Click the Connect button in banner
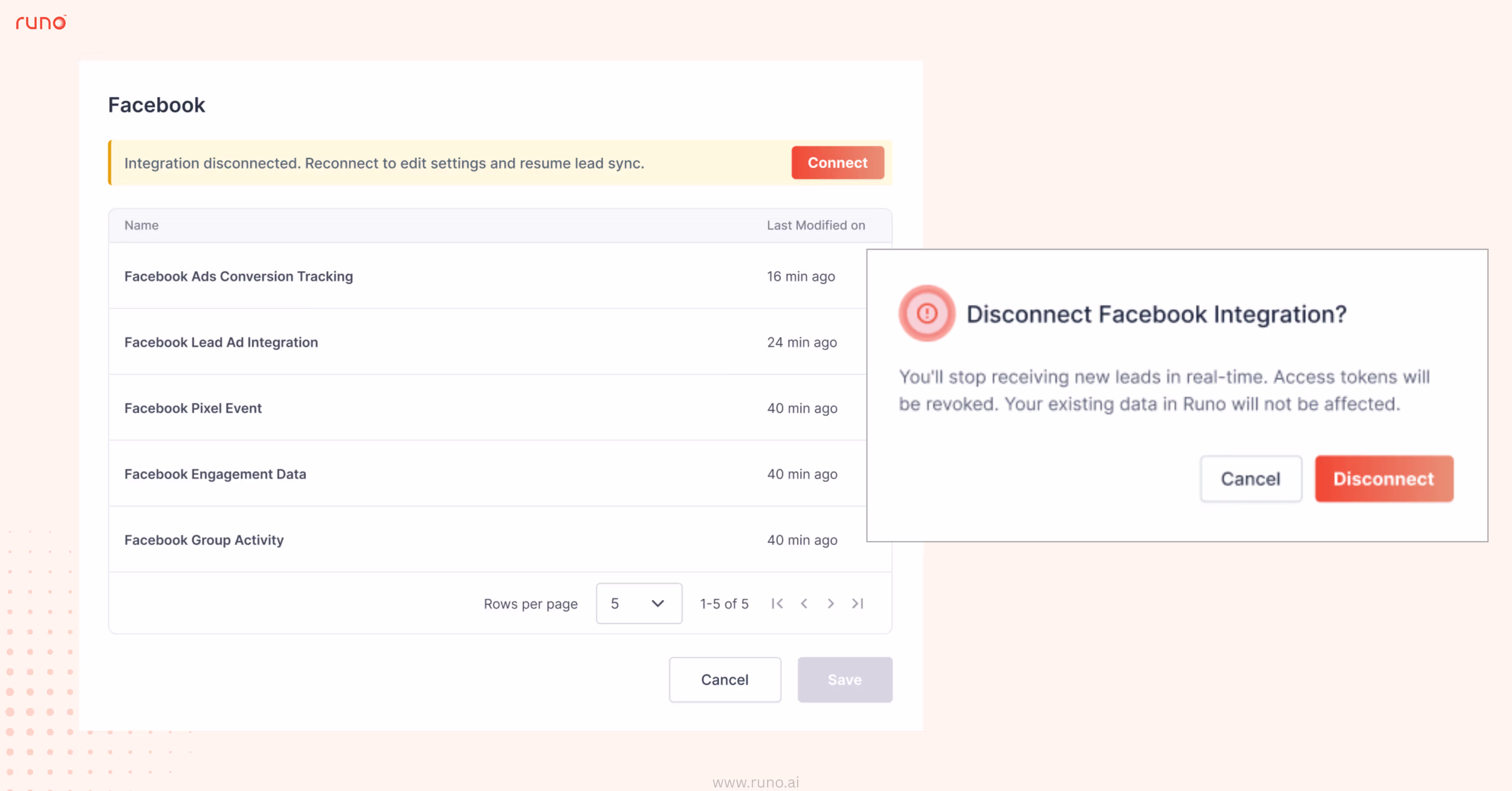 [x=837, y=162]
